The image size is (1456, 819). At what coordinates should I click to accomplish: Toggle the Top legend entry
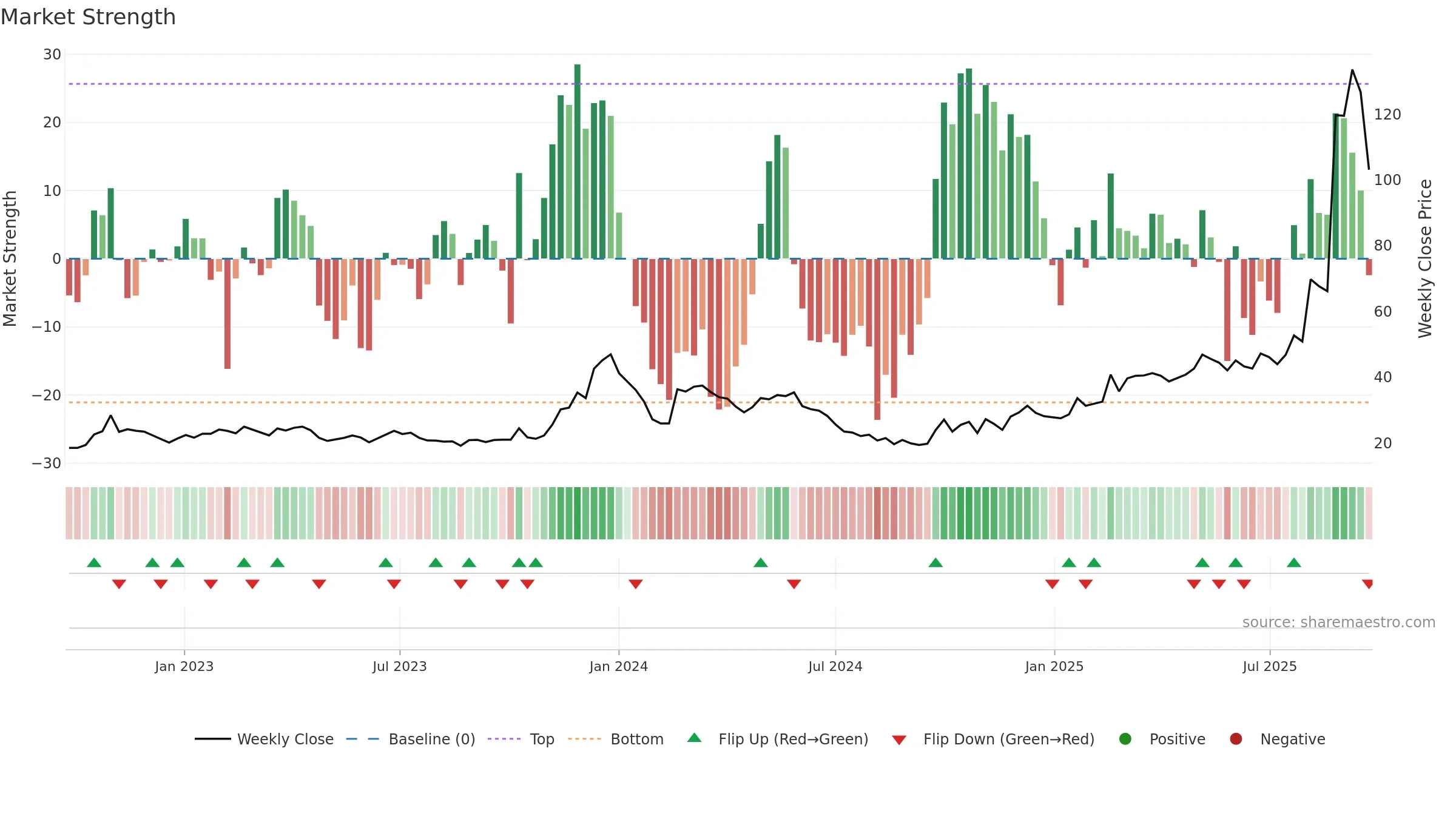pyautogui.click(x=521, y=739)
